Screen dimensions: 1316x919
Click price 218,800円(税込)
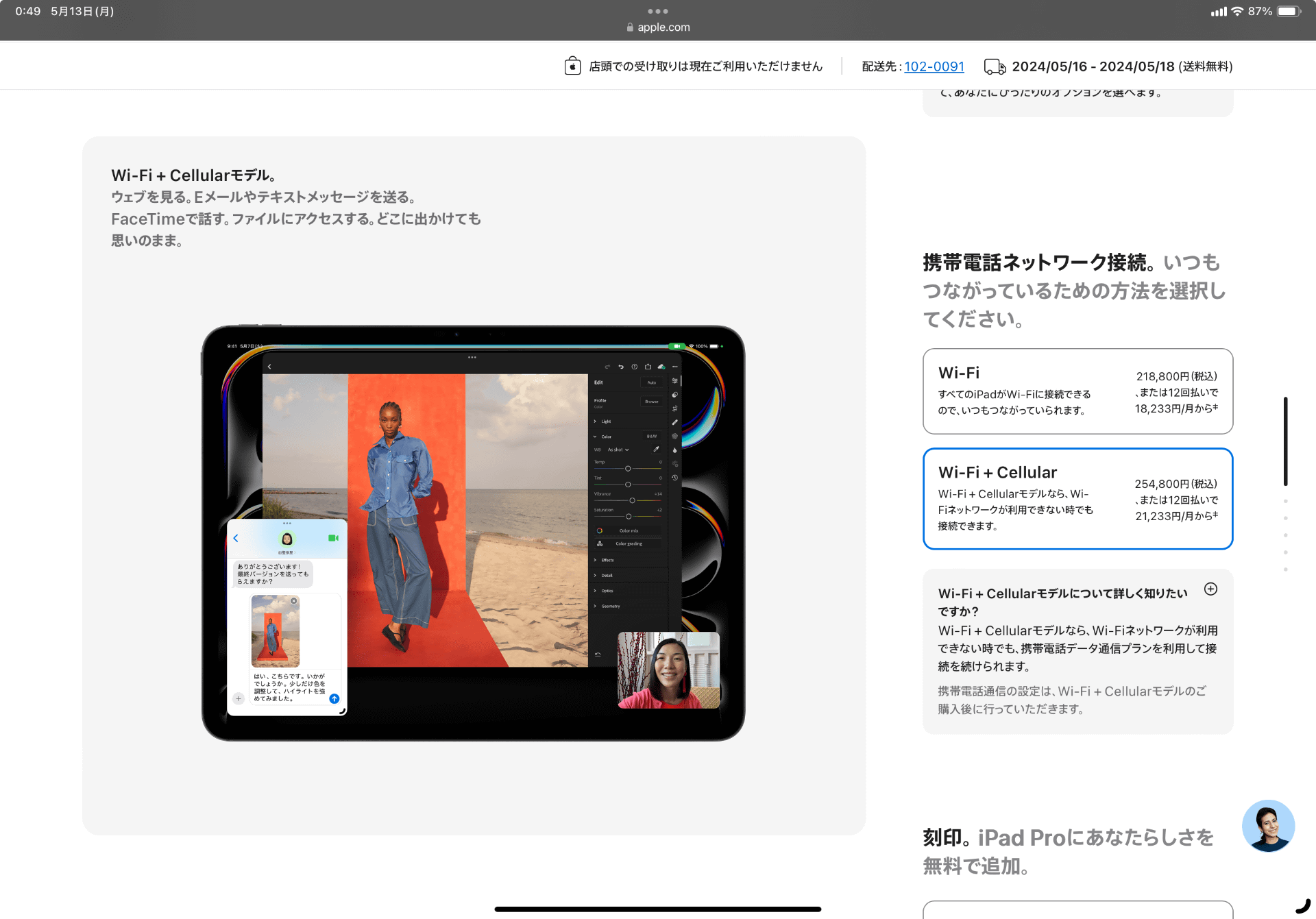(x=1176, y=376)
